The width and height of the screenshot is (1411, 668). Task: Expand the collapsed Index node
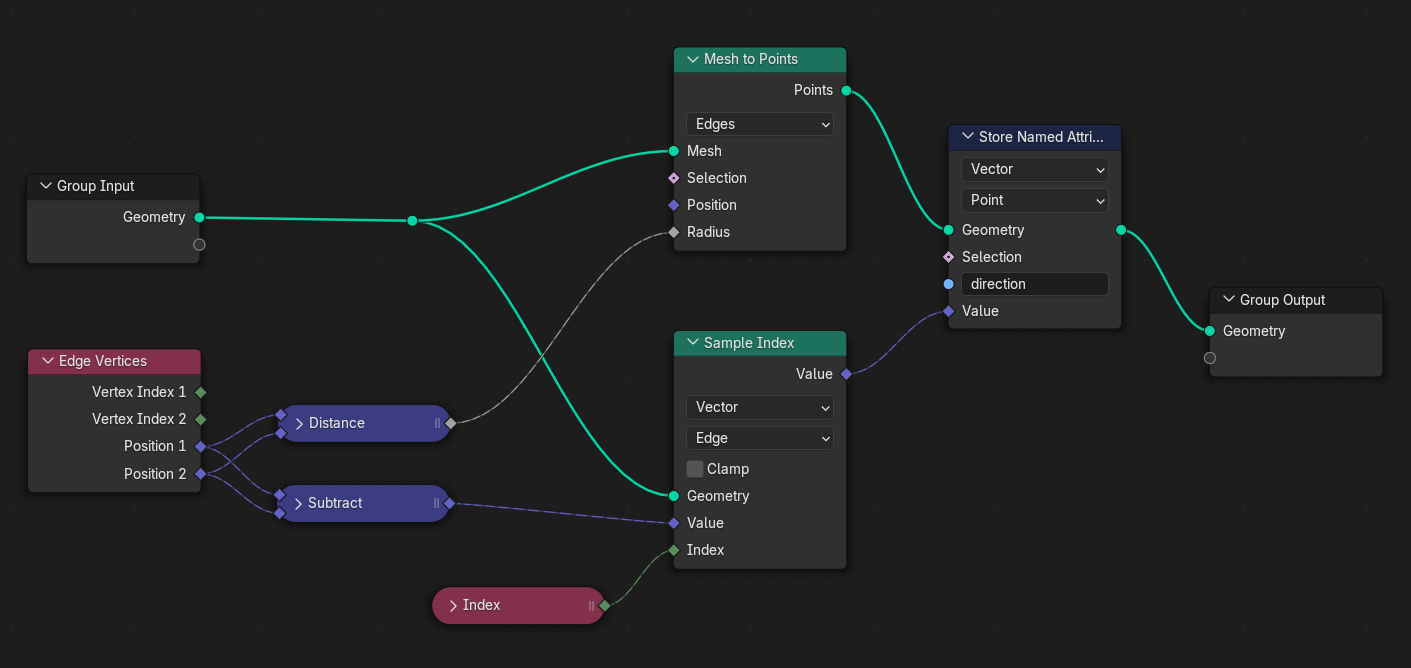[x=453, y=606]
